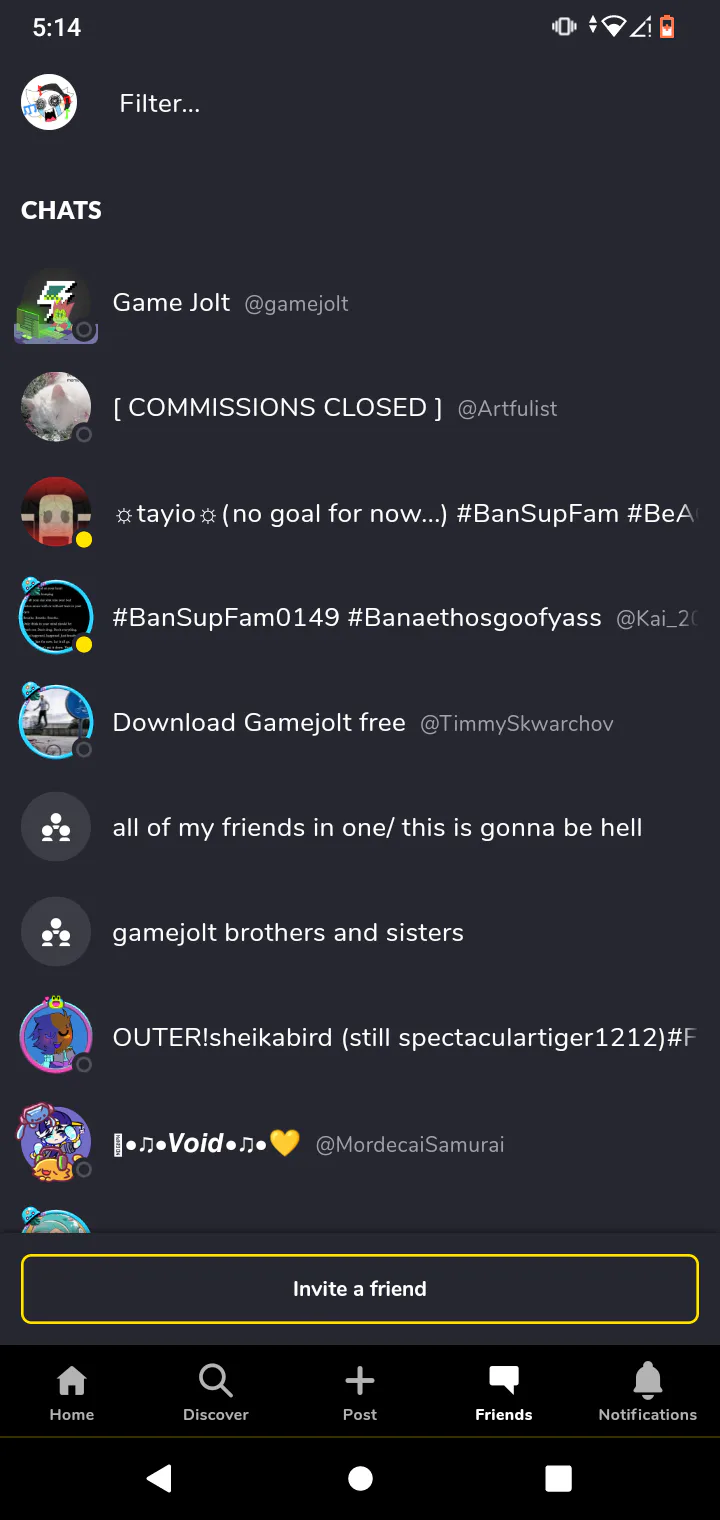Tap Android home circle button
720x1520 pixels.
[x=360, y=1478]
